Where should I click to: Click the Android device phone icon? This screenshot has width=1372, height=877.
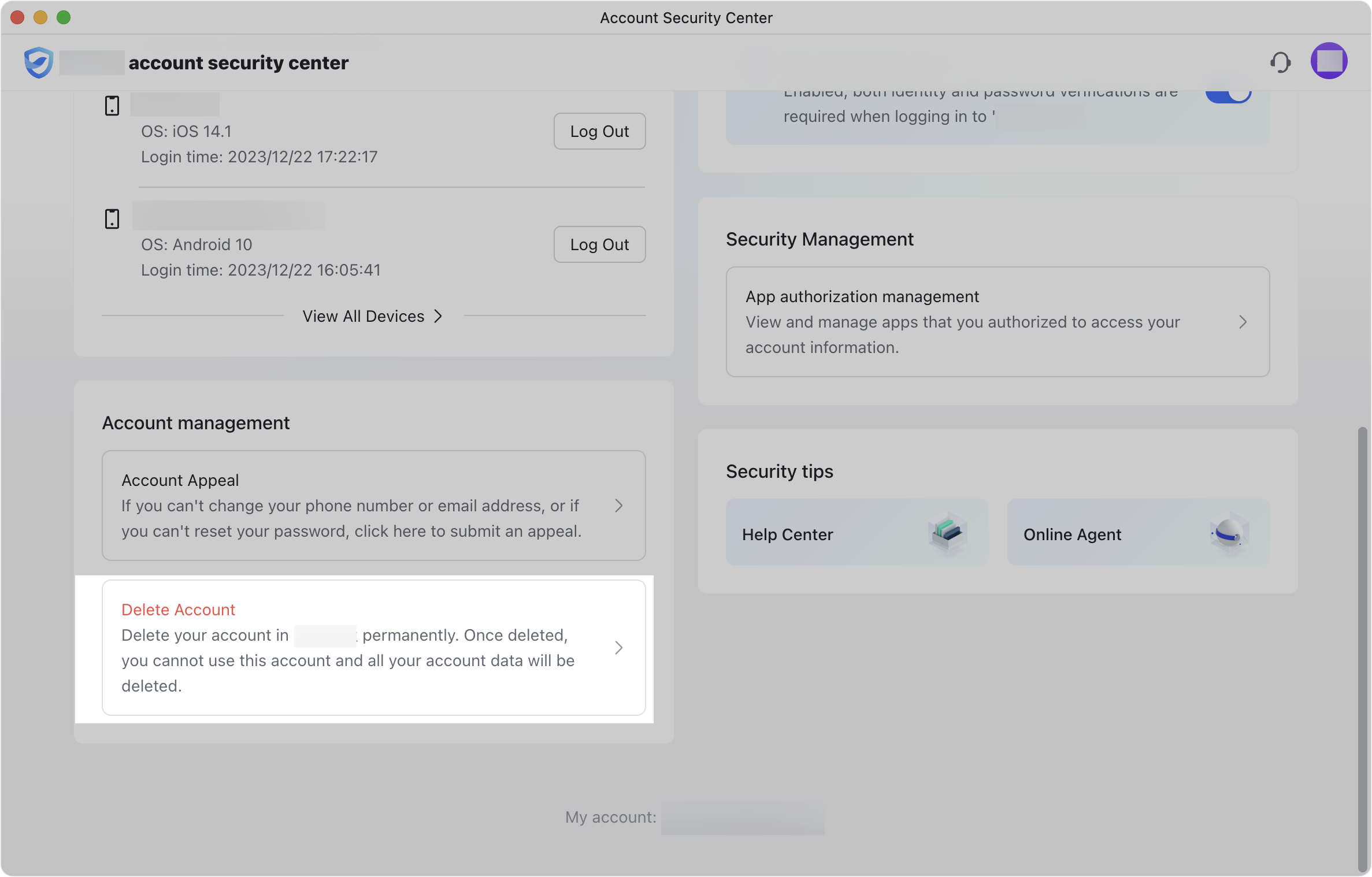[112, 219]
